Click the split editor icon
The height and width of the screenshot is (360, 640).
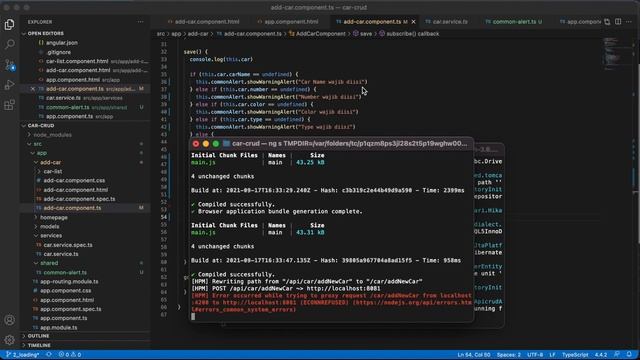click(618, 22)
